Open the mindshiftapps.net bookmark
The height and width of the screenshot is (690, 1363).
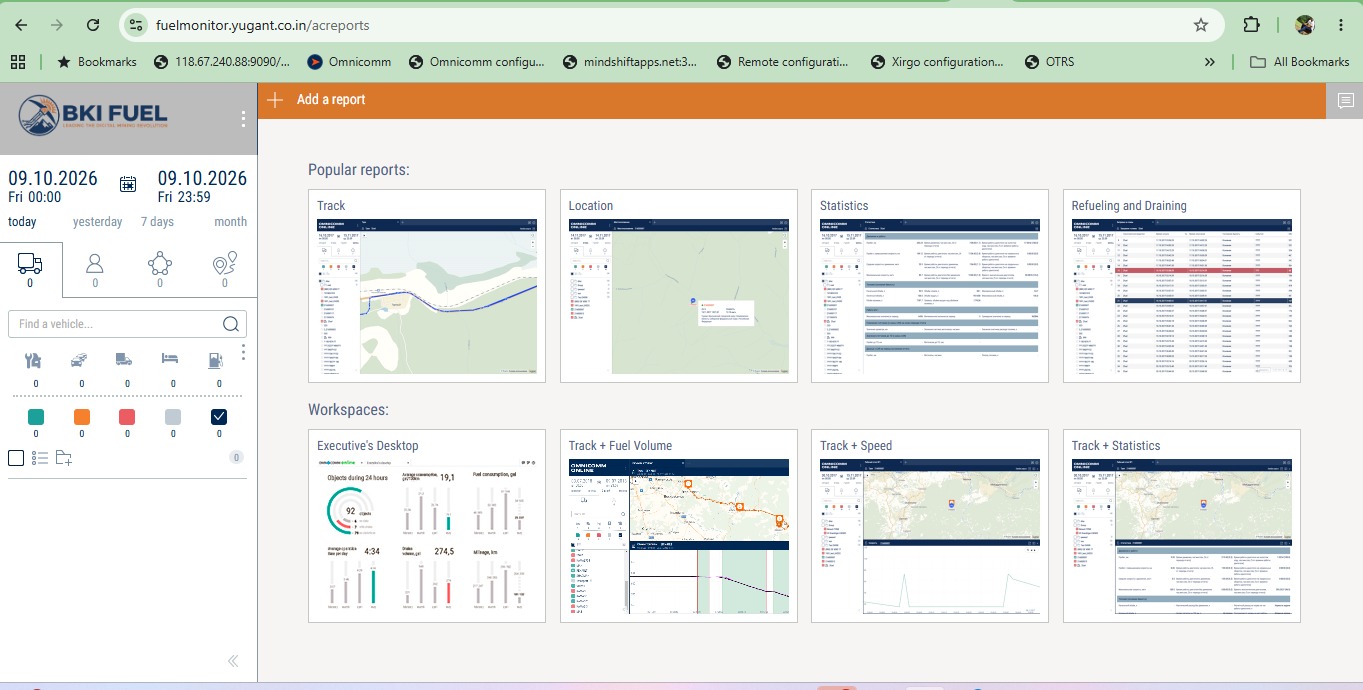pyautogui.click(x=630, y=62)
